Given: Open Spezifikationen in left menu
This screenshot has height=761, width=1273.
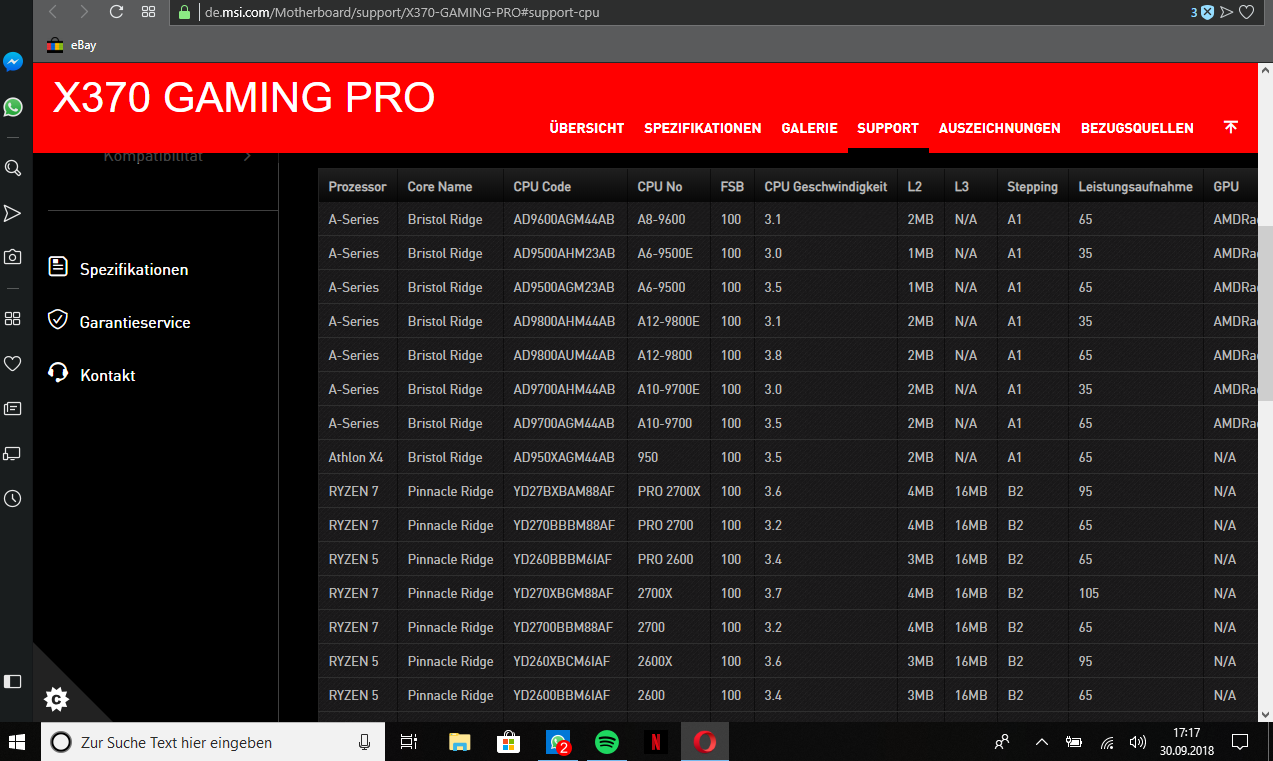Looking at the screenshot, I should point(134,270).
